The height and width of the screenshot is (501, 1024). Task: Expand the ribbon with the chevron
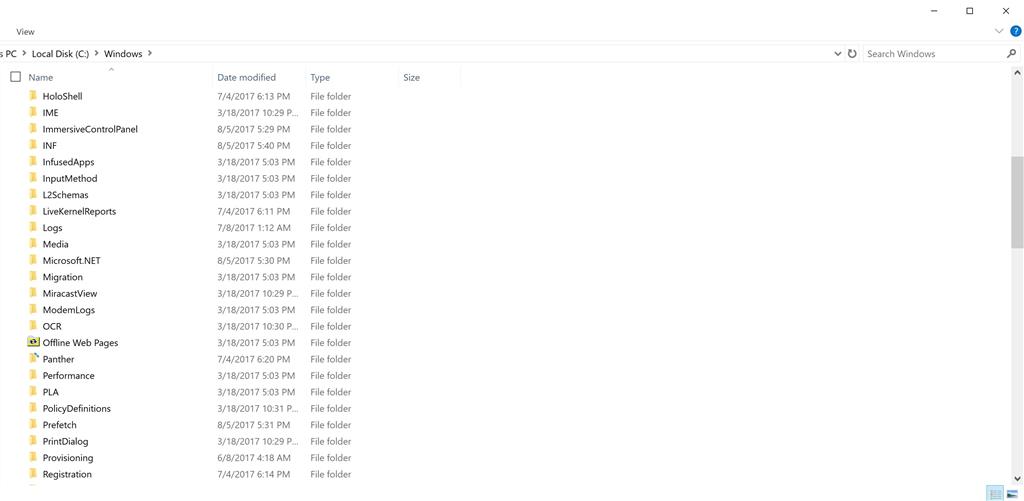click(x=999, y=31)
